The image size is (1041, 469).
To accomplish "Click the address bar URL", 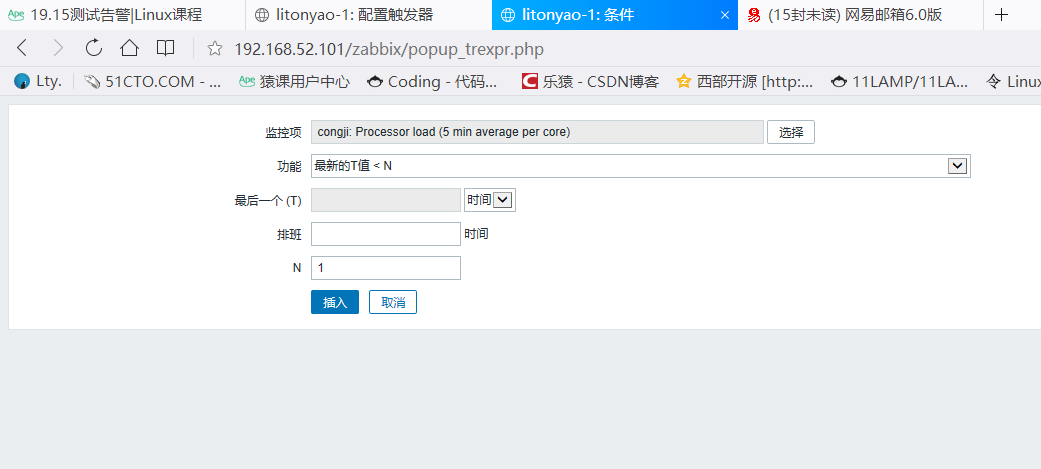I will click(388, 48).
